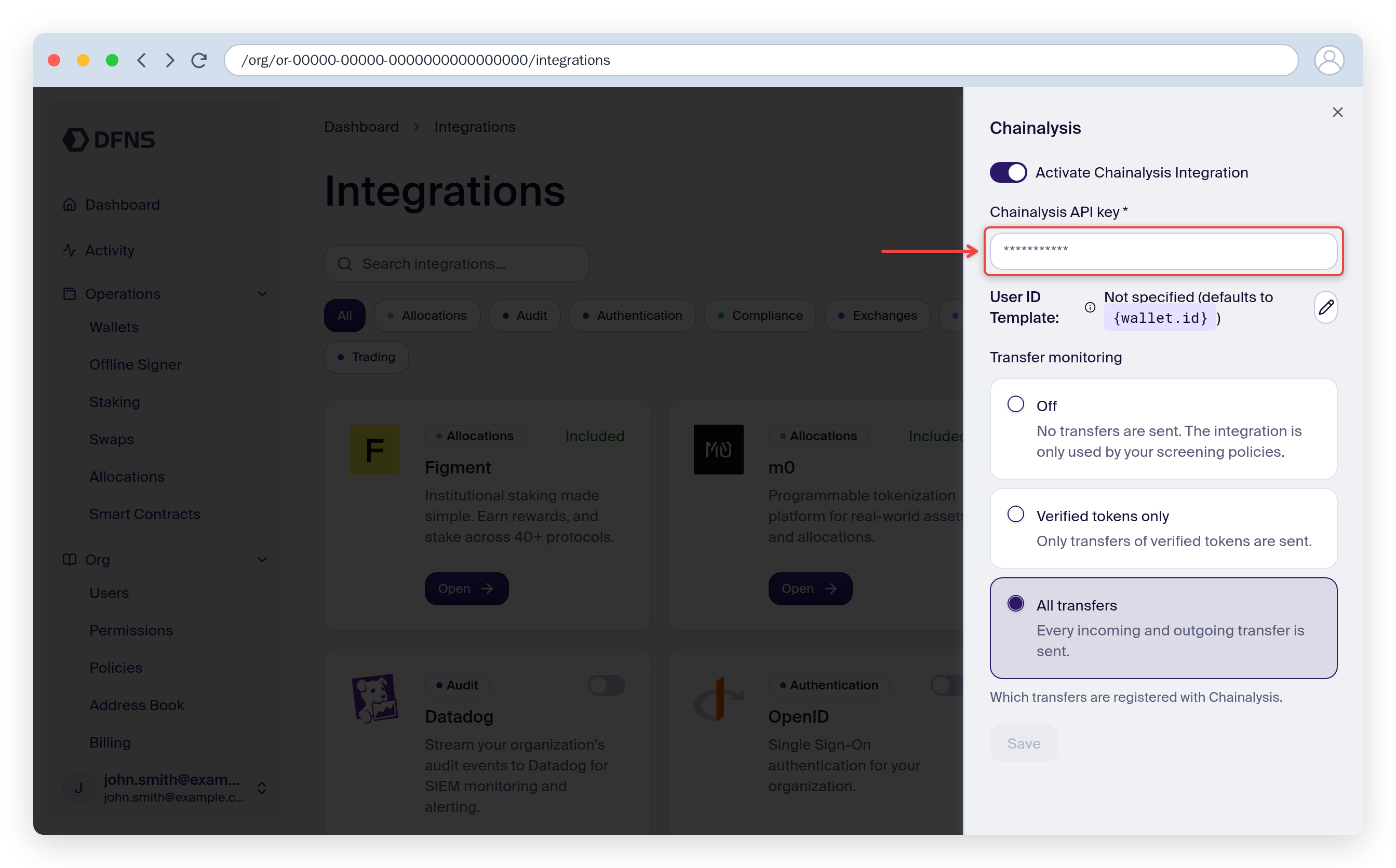Select the Off transfer monitoring radio
The height and width of the screenshot is (868, 1396).
pyautogui.click(x=1015, y=404)
